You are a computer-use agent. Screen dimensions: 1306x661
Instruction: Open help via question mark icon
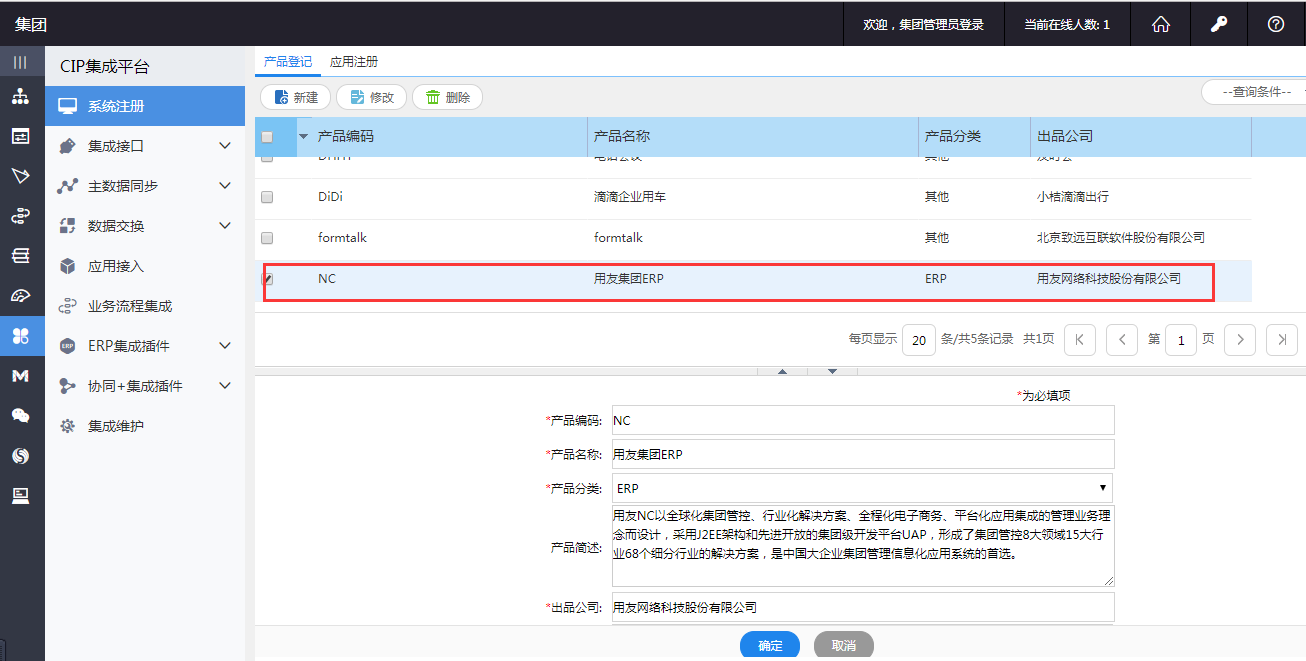click(x=1276, y=25)
